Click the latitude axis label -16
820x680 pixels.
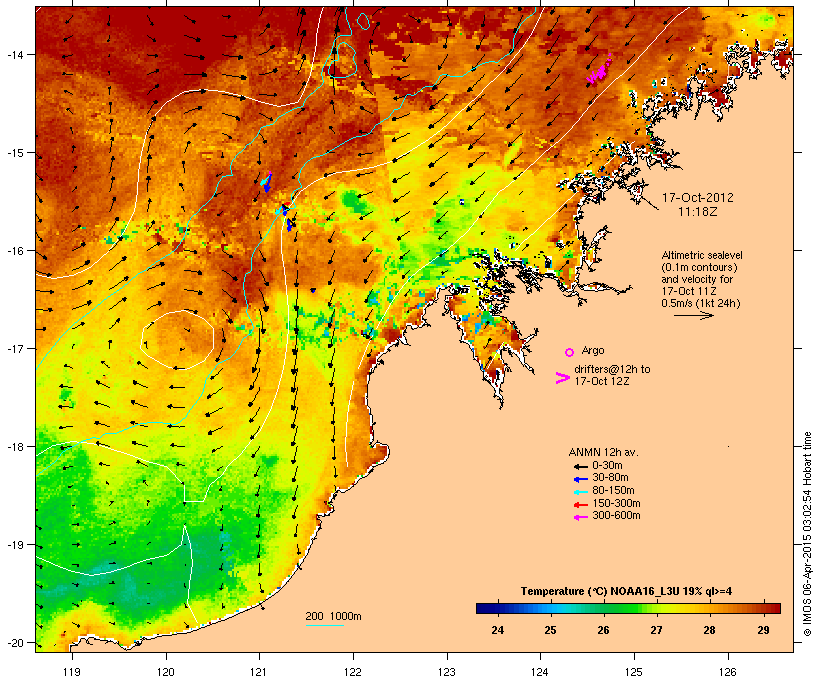[14, 251]
